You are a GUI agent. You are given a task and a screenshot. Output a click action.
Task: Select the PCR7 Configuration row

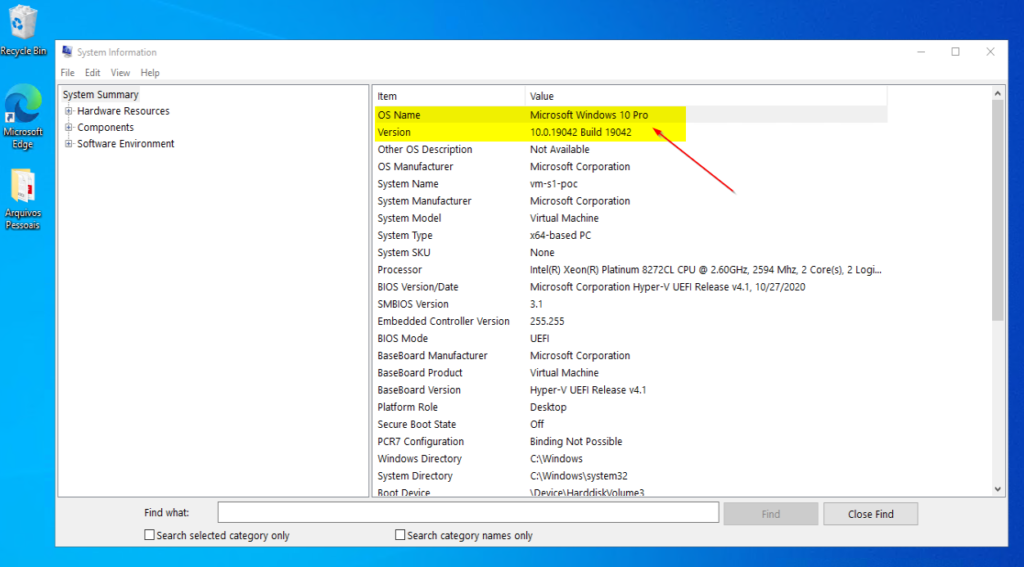pyautogui.click(x=630, y=442)
